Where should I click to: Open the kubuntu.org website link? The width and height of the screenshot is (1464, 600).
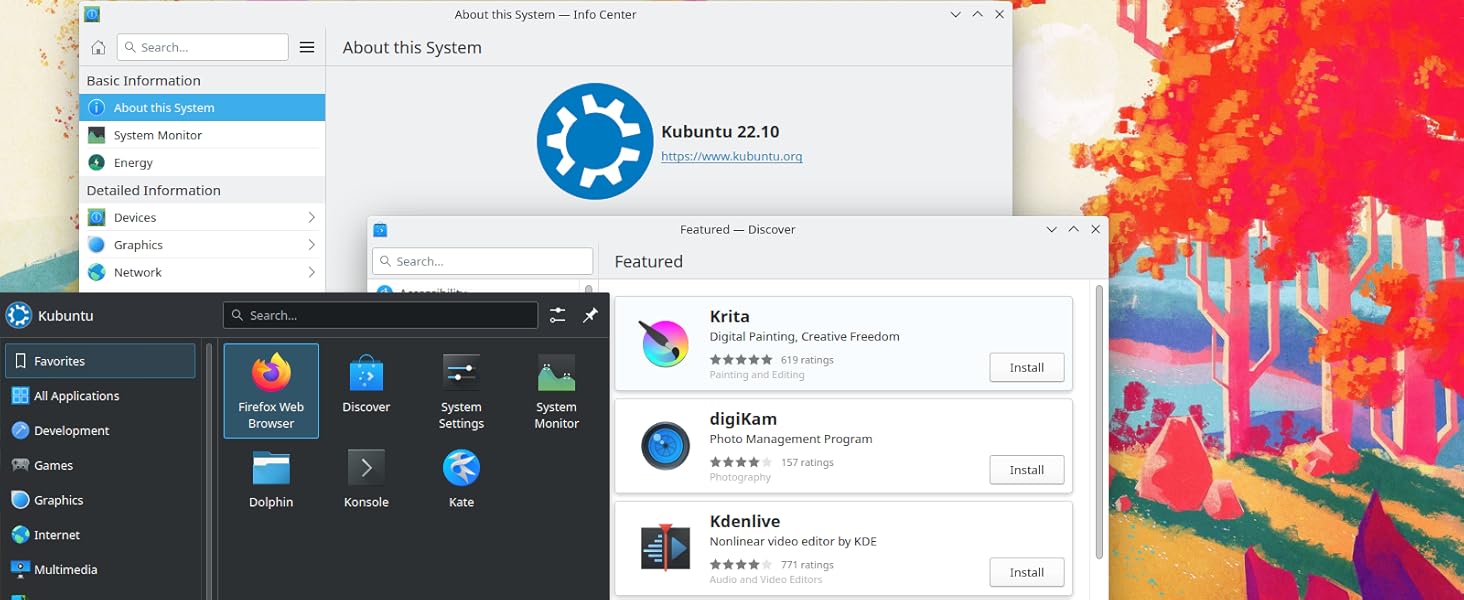(731, 156)
